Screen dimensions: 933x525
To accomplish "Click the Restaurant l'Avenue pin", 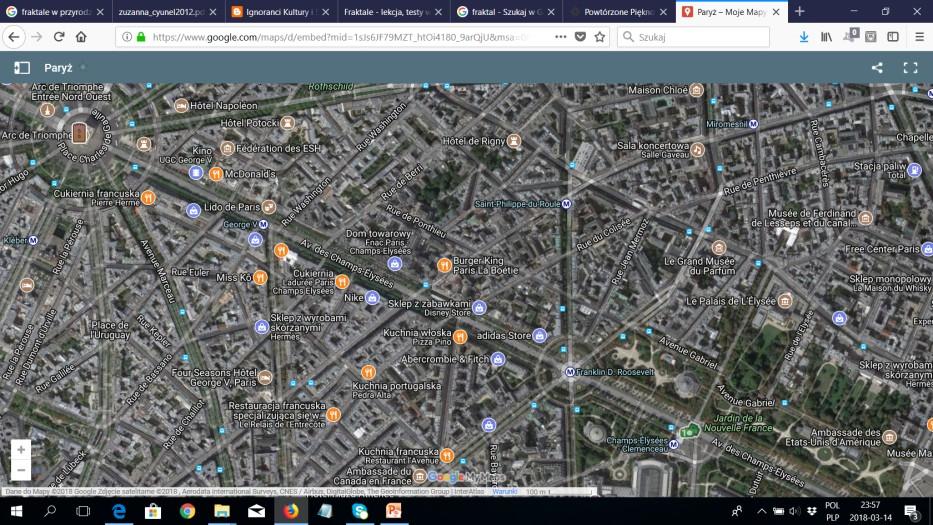I will [x=447, y=456].
